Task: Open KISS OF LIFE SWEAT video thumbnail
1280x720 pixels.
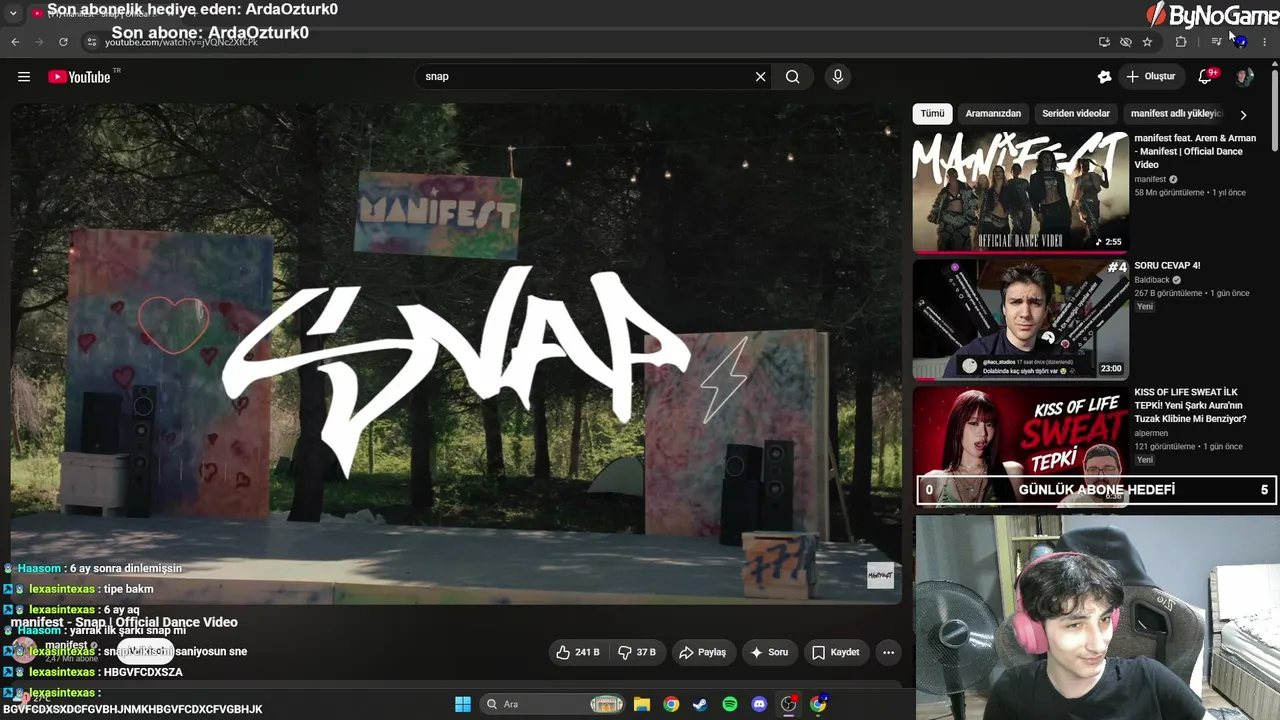Action: (1020, 445)
